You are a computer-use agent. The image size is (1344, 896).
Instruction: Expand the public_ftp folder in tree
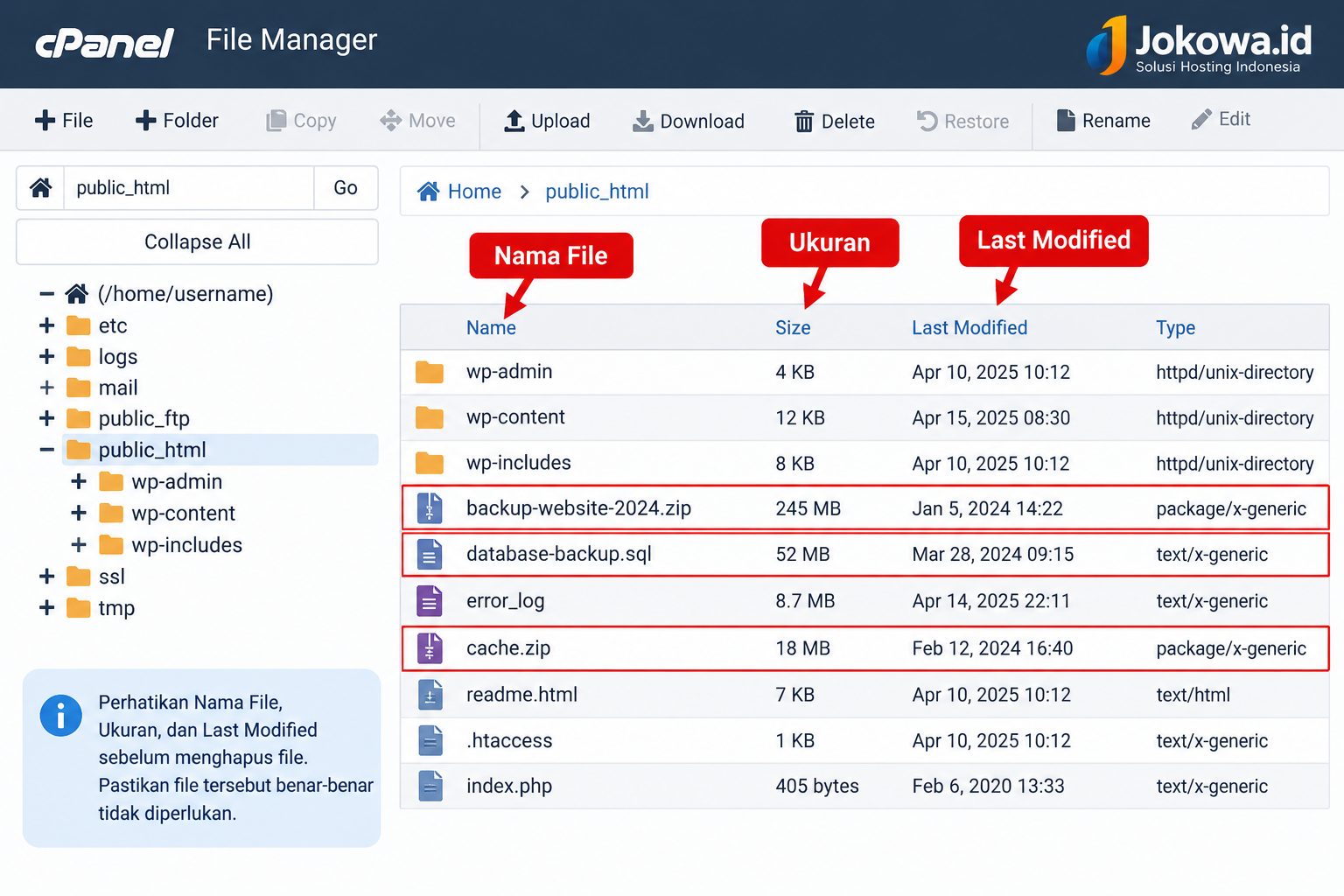(47, 418)
